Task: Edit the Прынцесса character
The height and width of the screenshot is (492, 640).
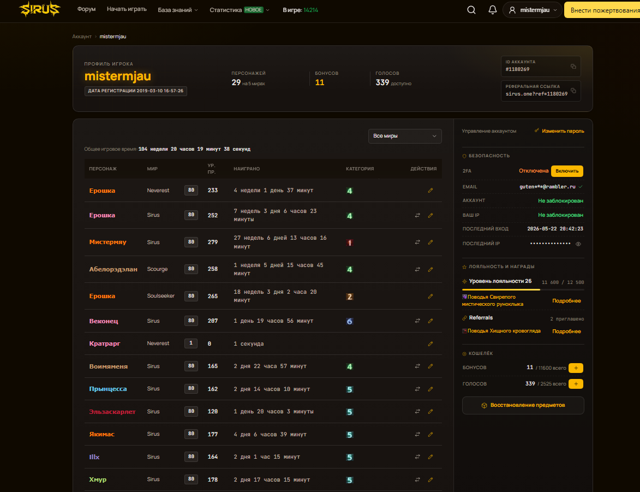Action: 430,389
